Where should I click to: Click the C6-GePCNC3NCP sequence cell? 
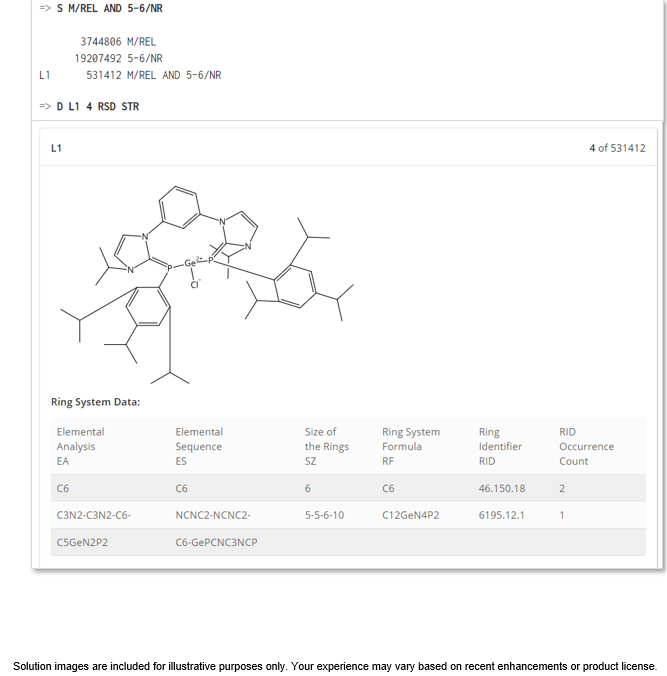pos(216,543)
